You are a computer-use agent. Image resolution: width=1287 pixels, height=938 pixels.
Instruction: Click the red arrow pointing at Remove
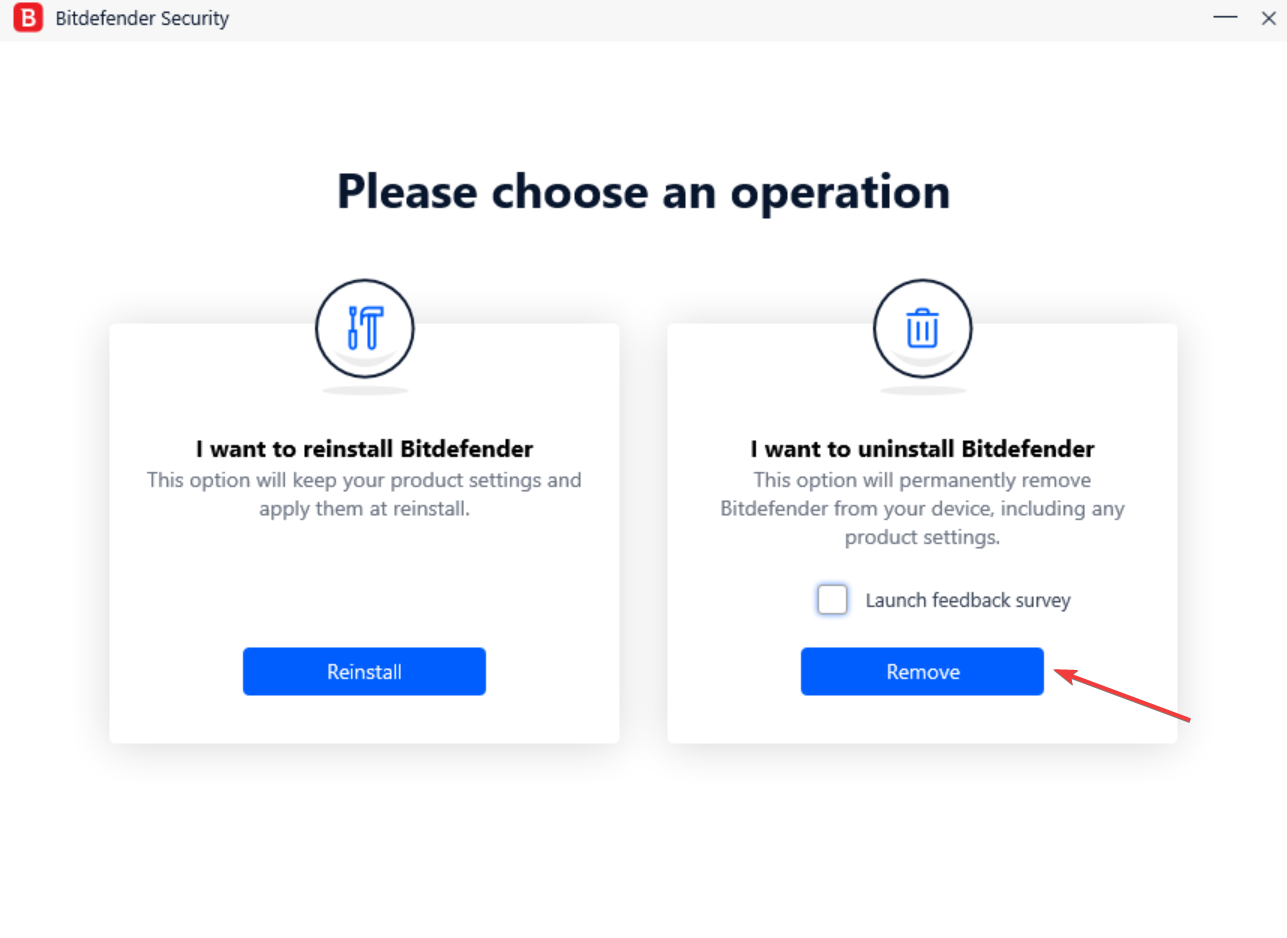pyautogui.click(x=1124, y=694)
